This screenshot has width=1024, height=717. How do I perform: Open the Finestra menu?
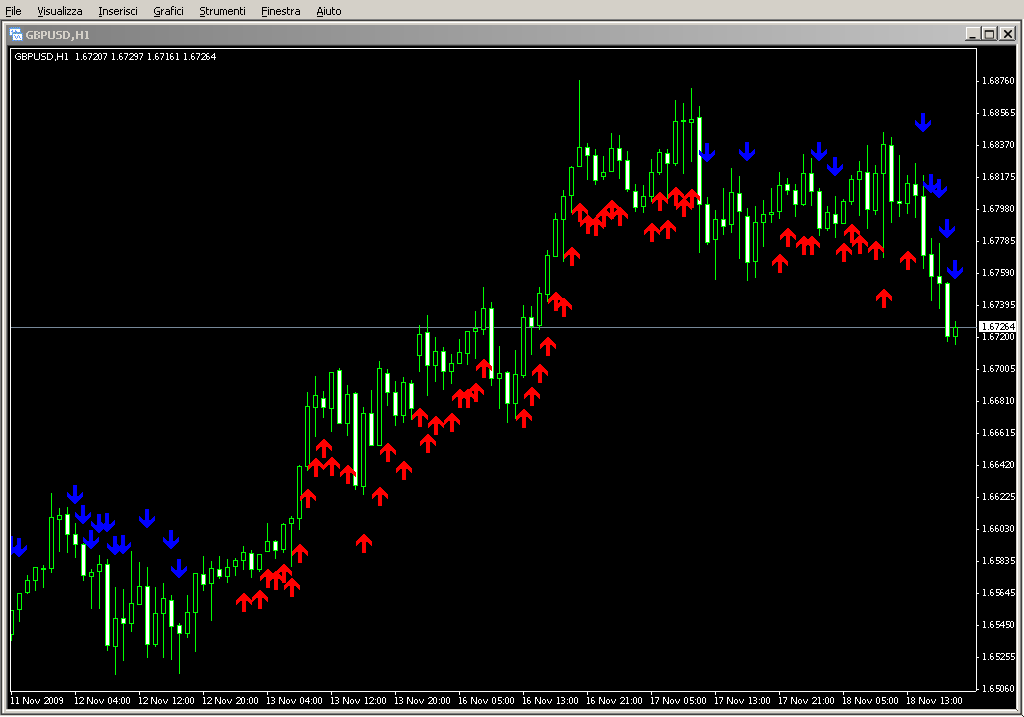coord(280,11)
